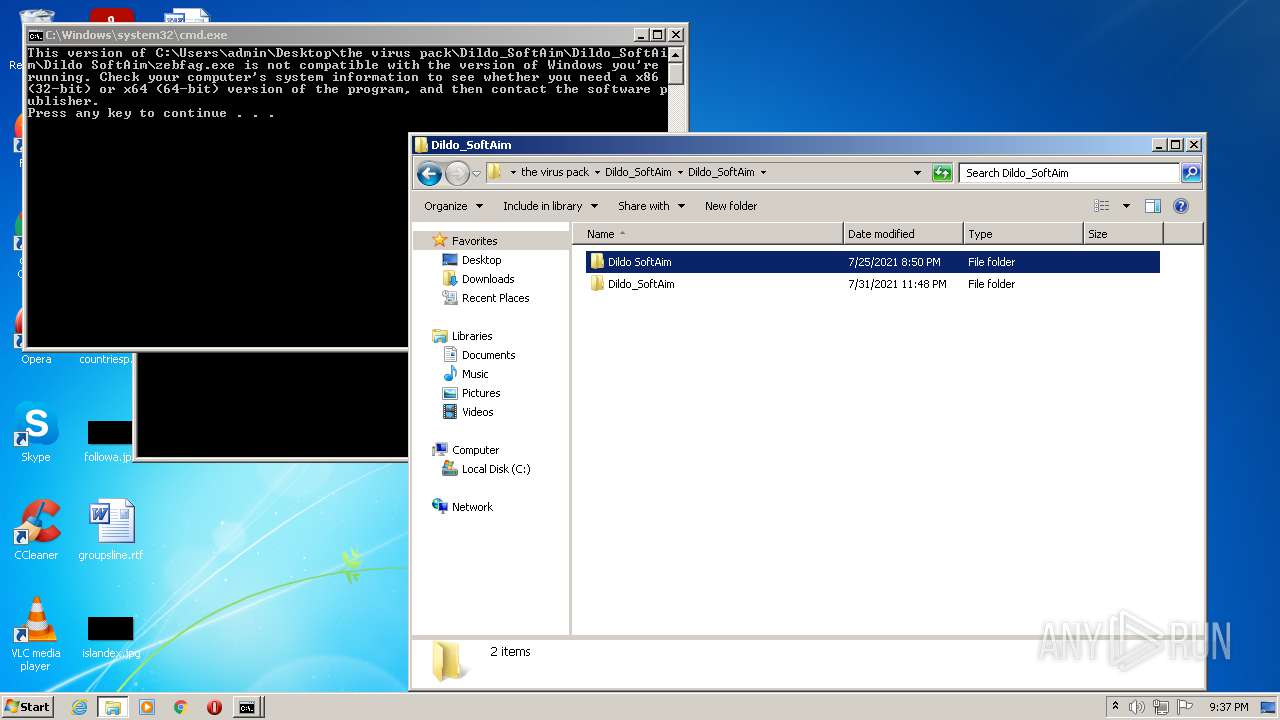The height and width of the screenshot is (720, 1280).
Task: Open Local Disk (C:) in navigation pane
Action: click(x=495, y=469)
